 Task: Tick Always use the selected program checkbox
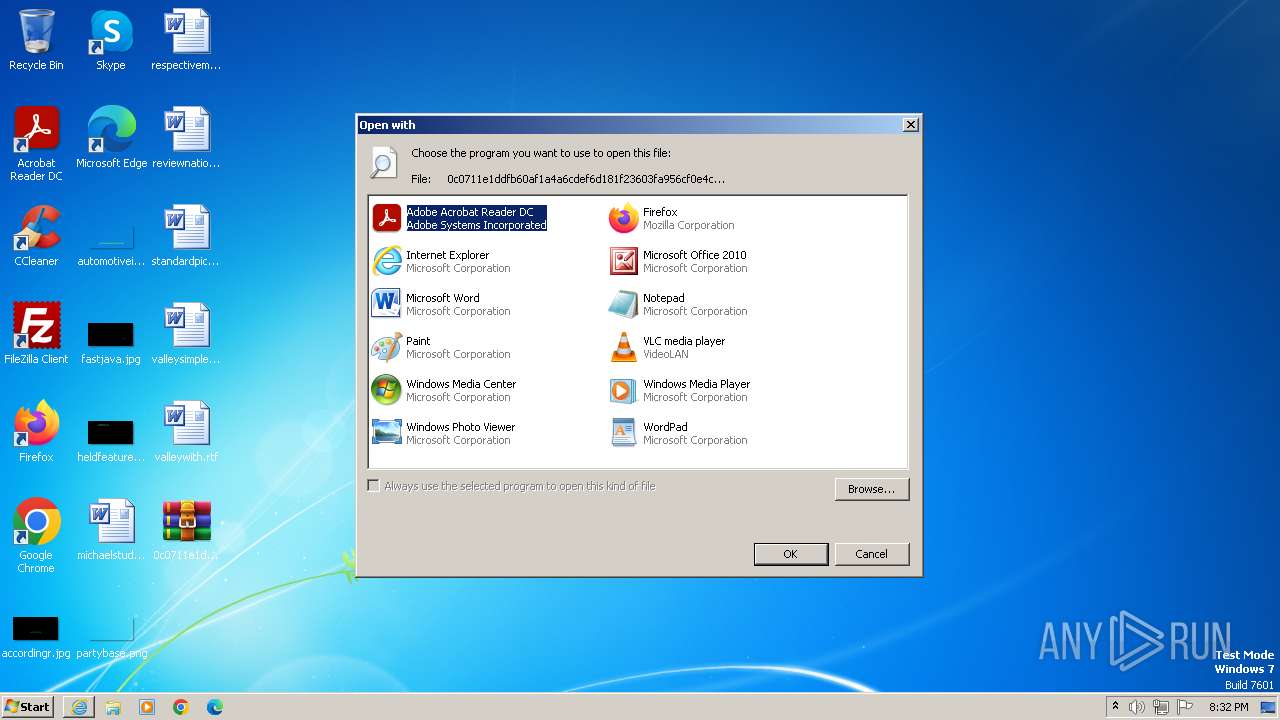374,486
